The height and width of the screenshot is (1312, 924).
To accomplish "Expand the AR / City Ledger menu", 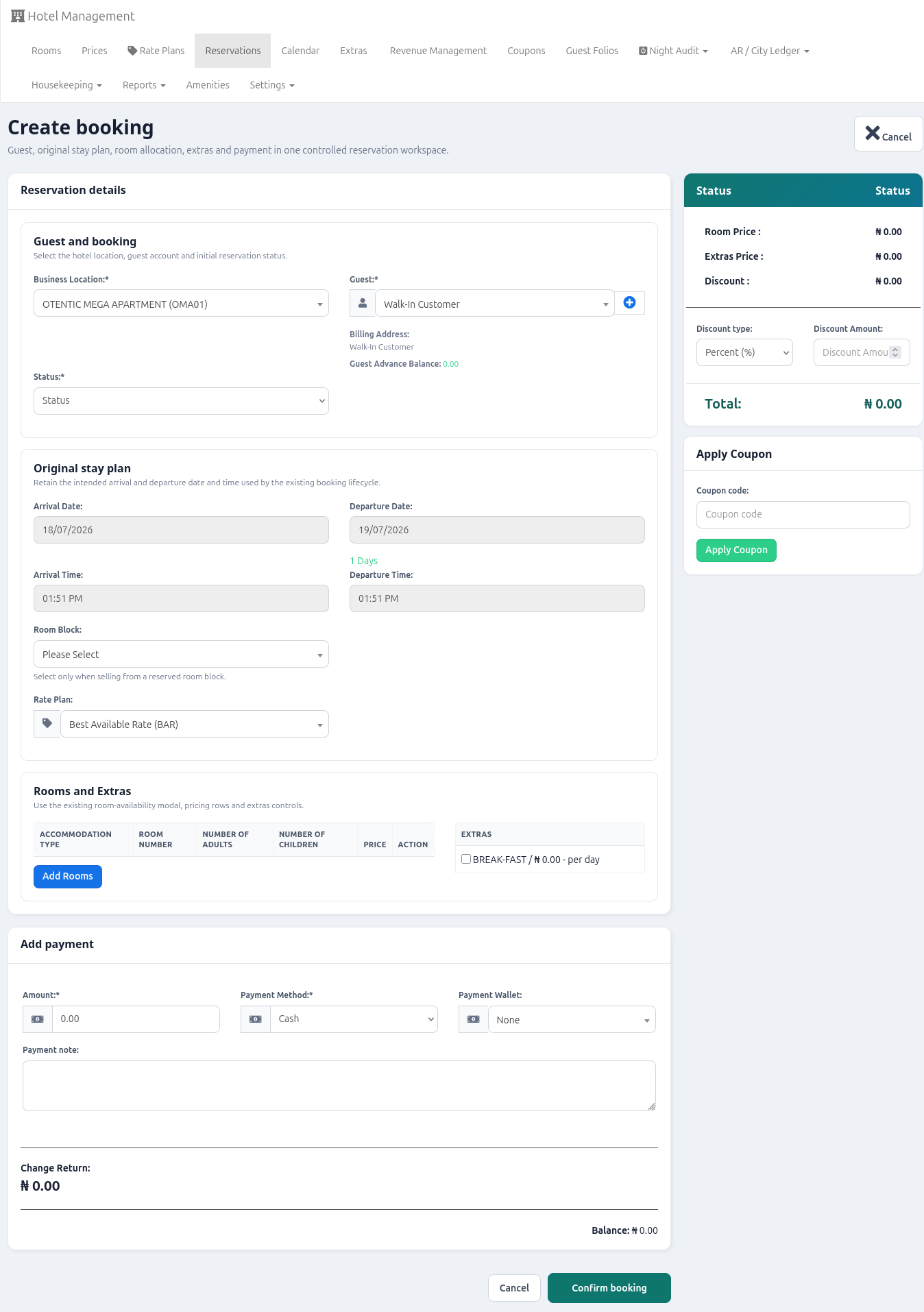I will coord(770,51).
